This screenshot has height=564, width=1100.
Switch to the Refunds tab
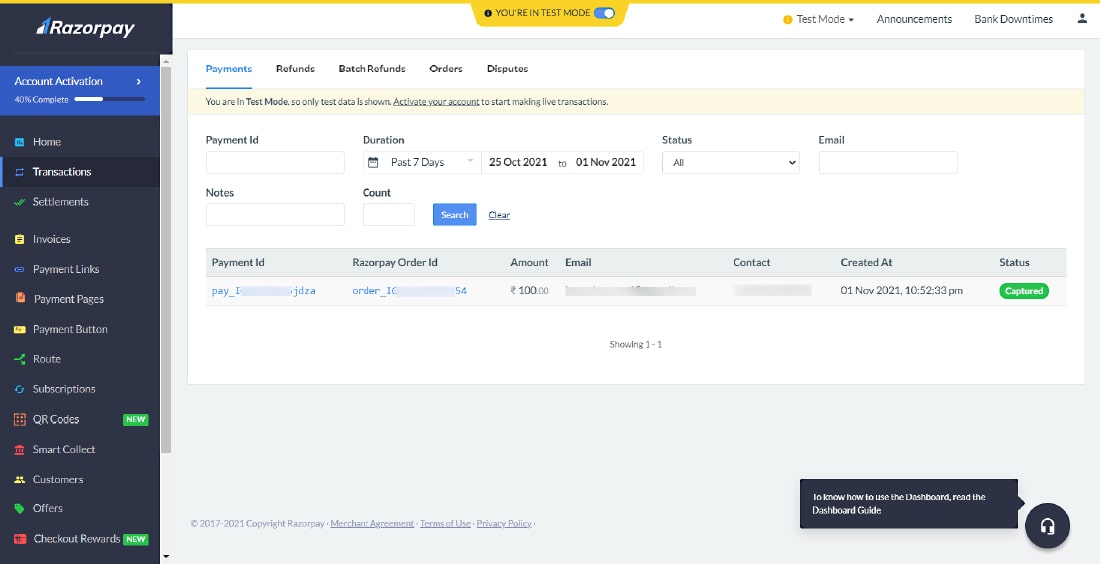[x=295, y=69]
